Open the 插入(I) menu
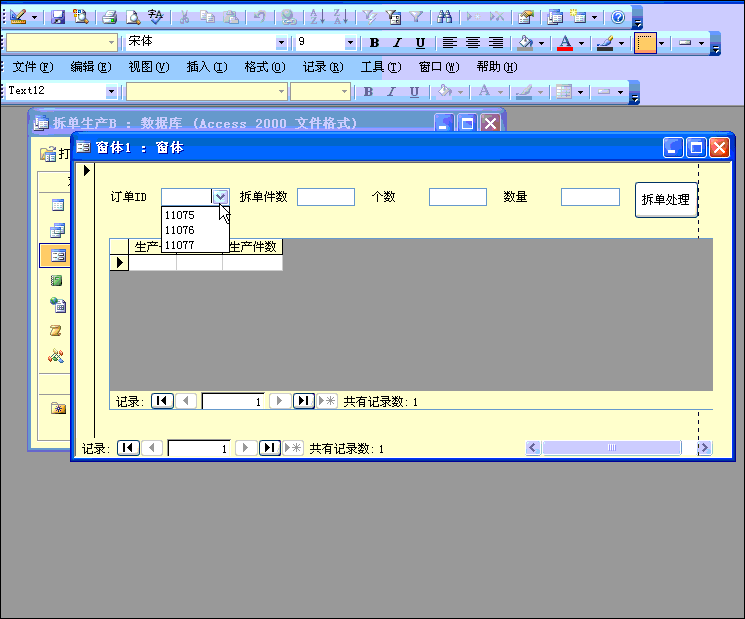 207,67
